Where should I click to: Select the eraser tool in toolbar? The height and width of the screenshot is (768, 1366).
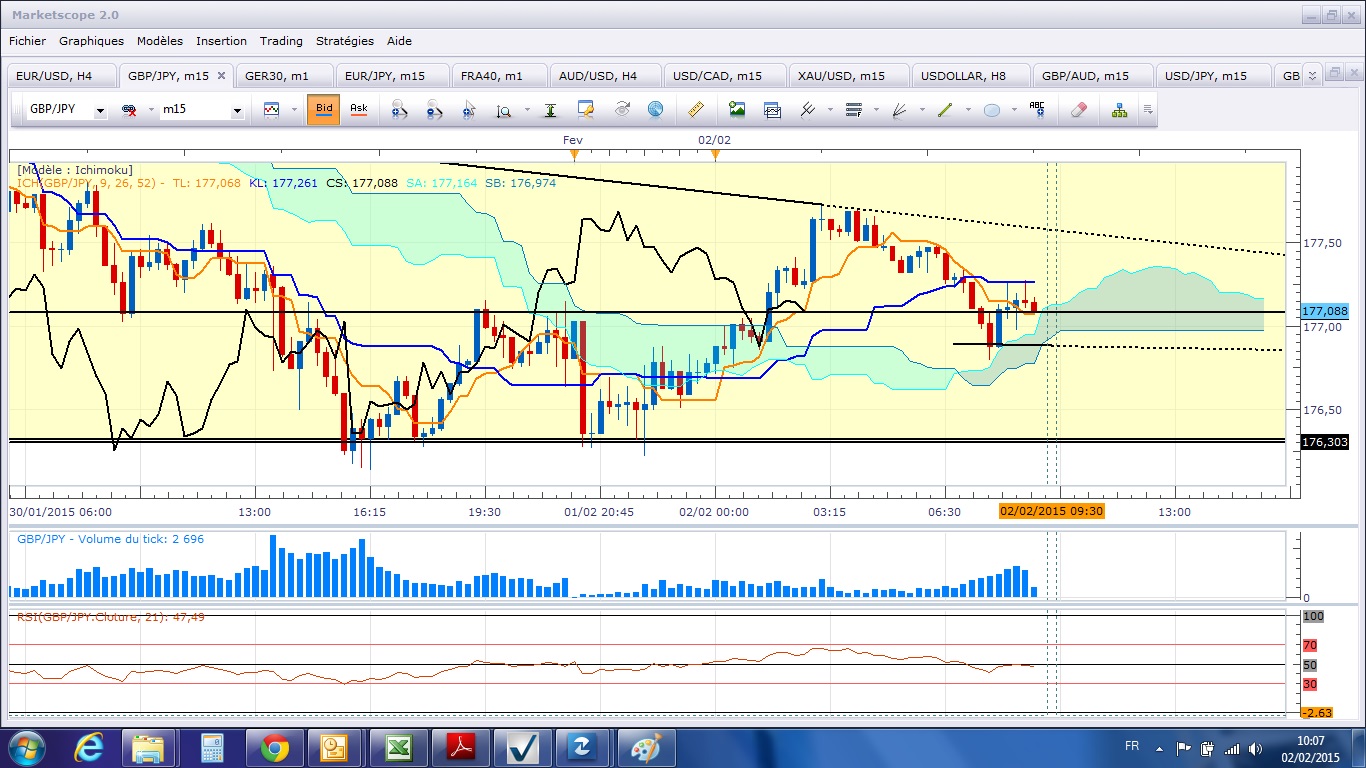pyautogui.click(x=1077, y=110)
